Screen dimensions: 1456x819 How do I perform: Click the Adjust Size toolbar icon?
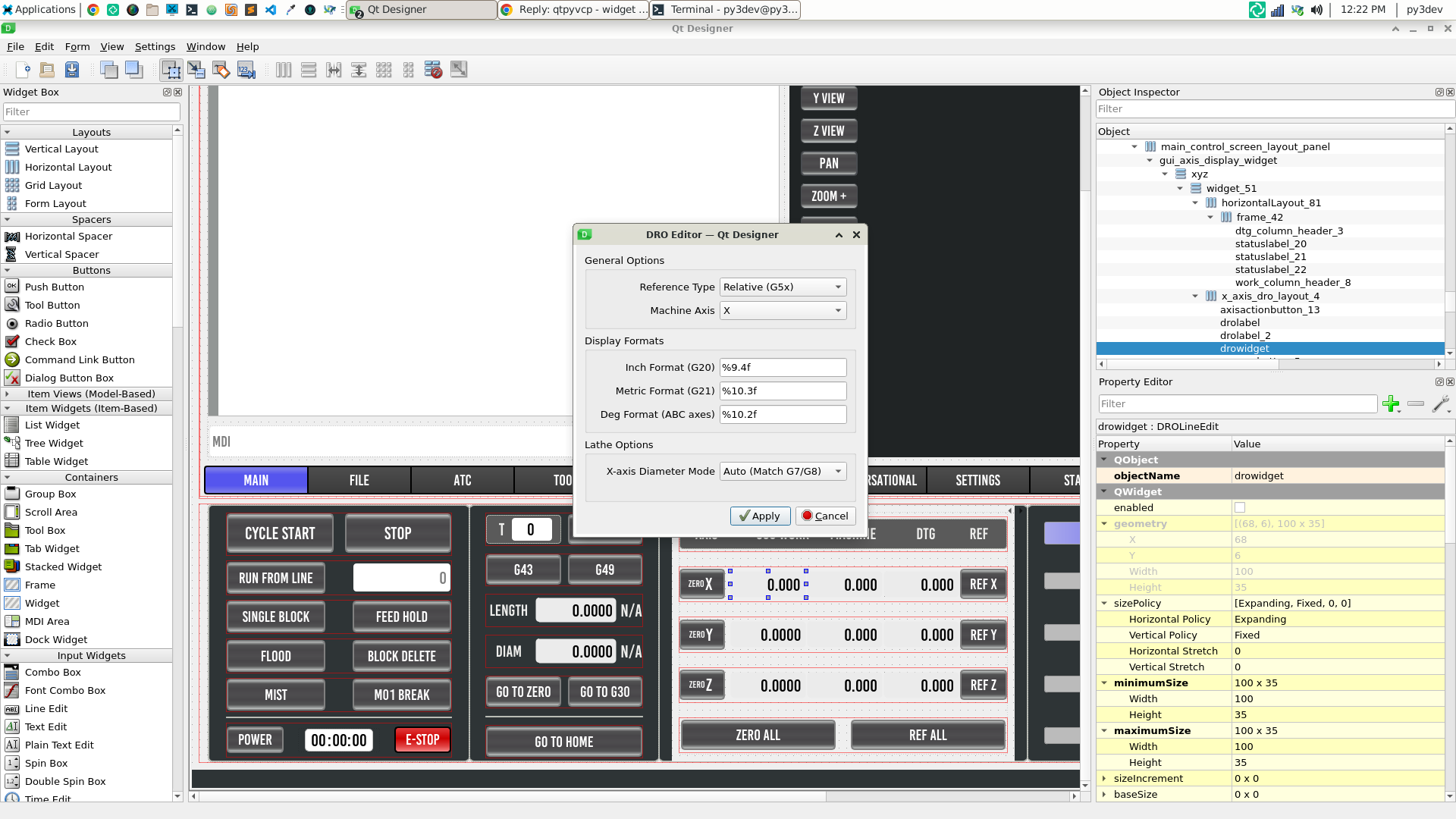coord(459,70)
